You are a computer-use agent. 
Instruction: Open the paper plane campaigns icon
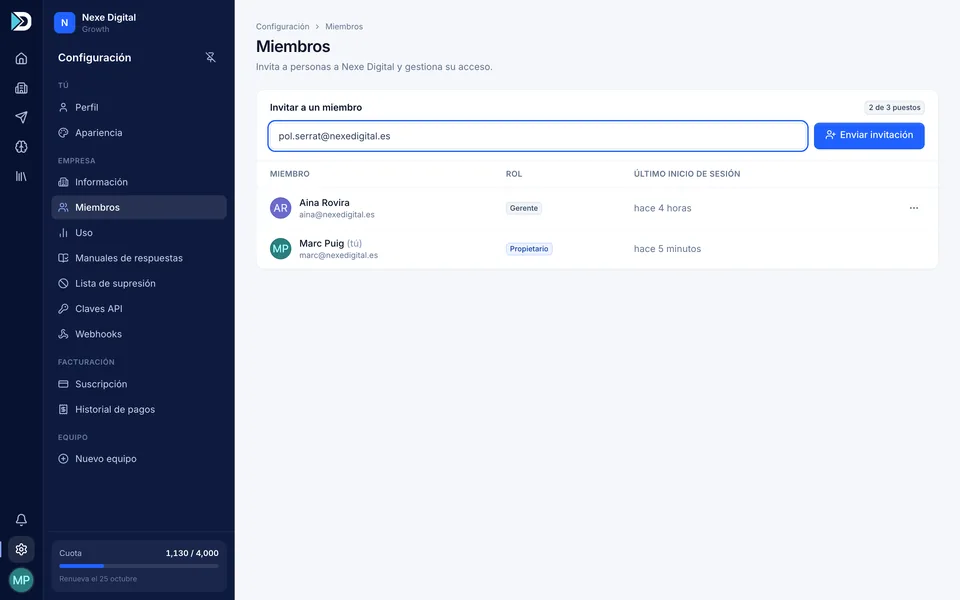21,118
